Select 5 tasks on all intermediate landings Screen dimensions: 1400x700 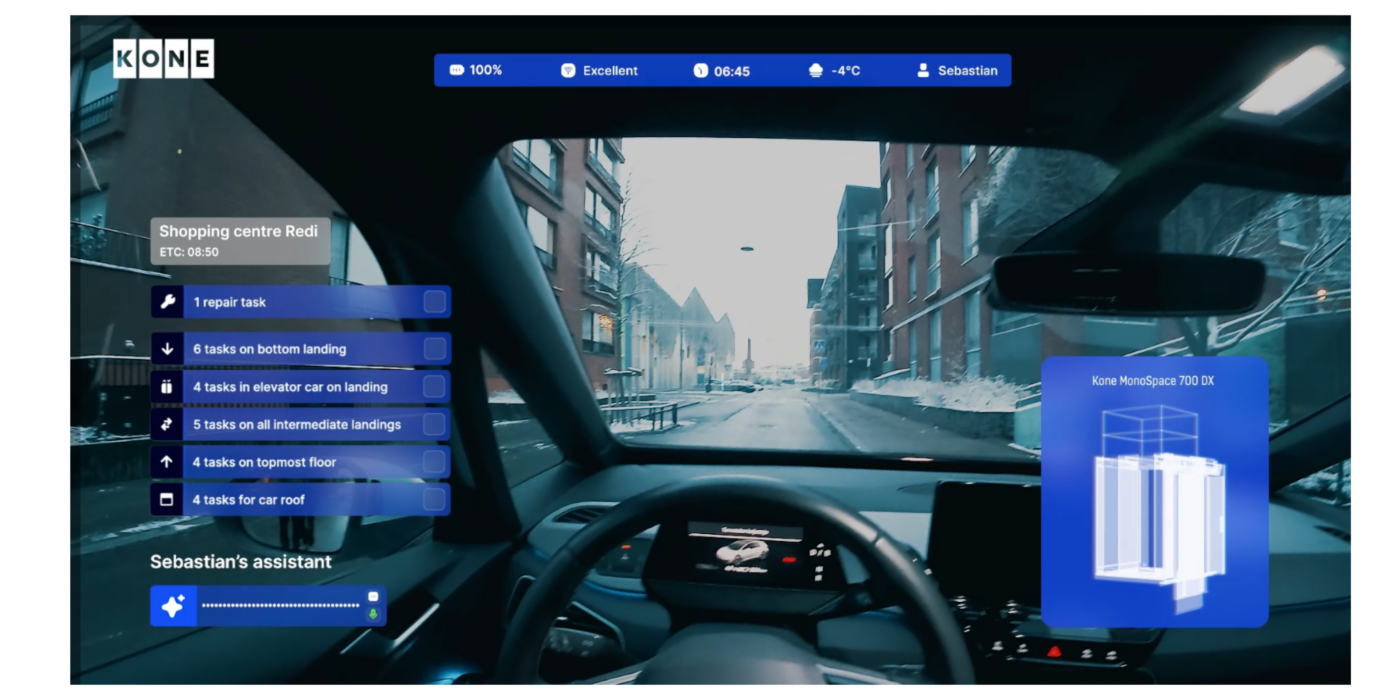click(x=297, y=425)
